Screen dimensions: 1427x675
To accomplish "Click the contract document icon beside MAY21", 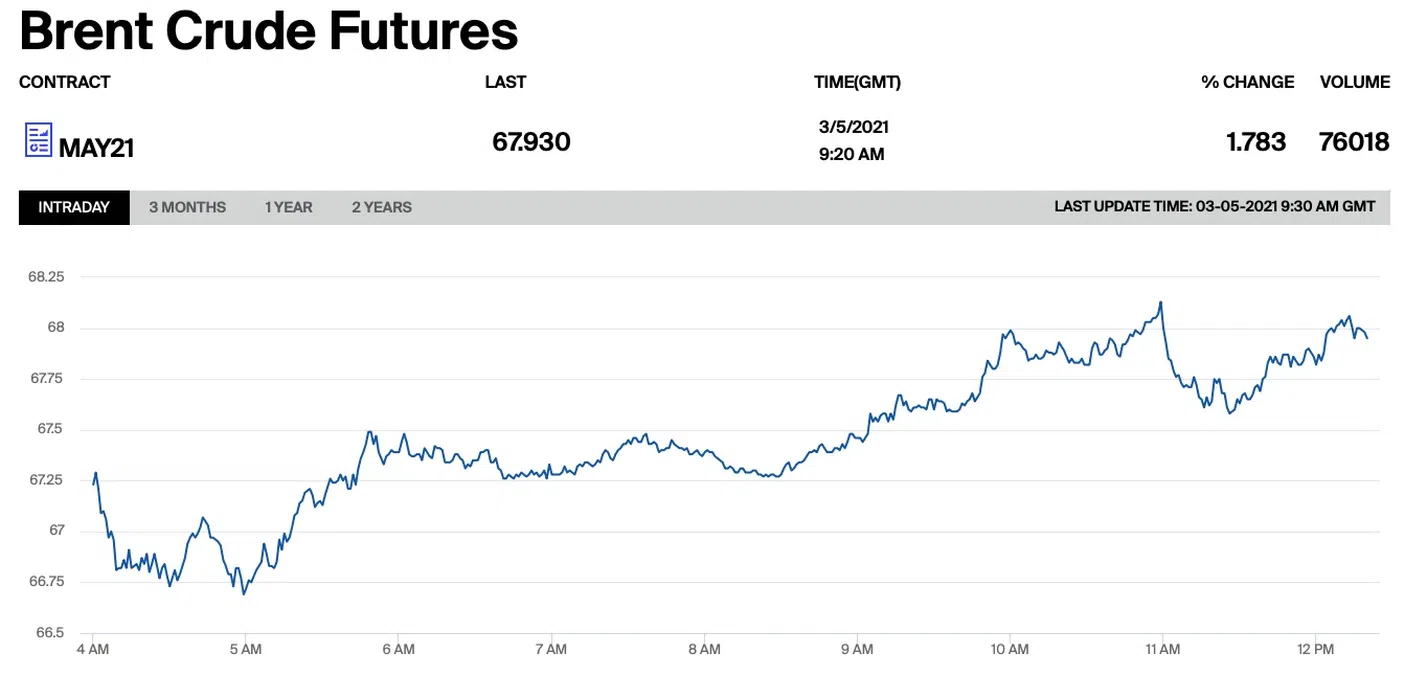I will (x=38, y=140).
